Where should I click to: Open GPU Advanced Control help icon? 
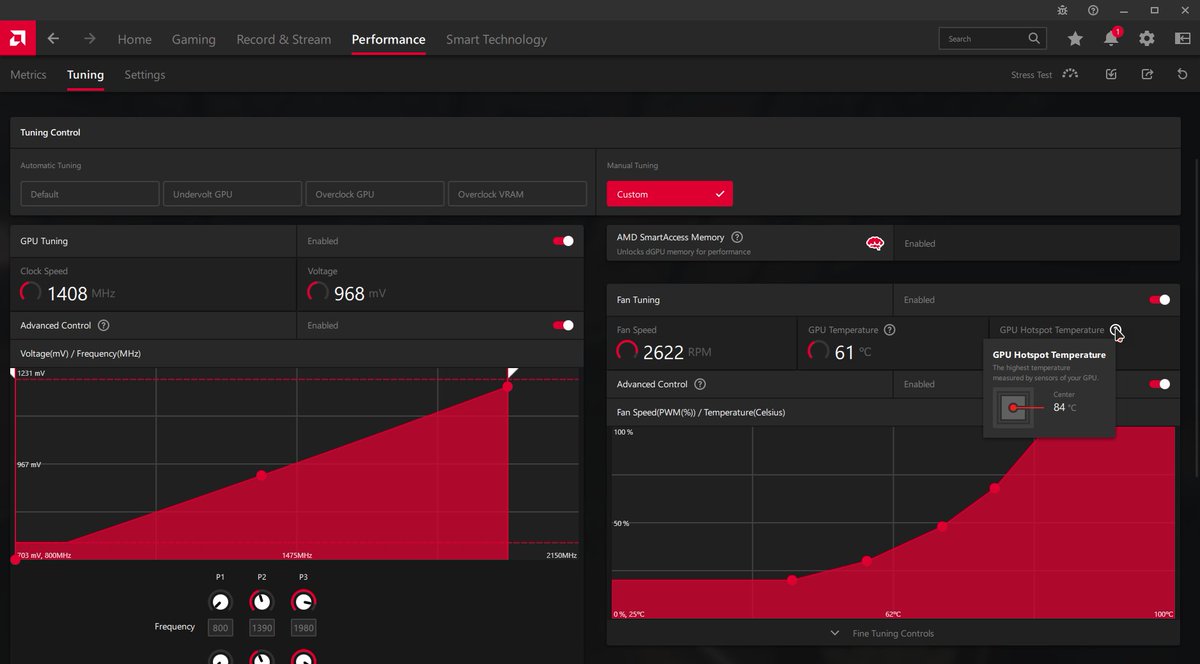[104, 326]
